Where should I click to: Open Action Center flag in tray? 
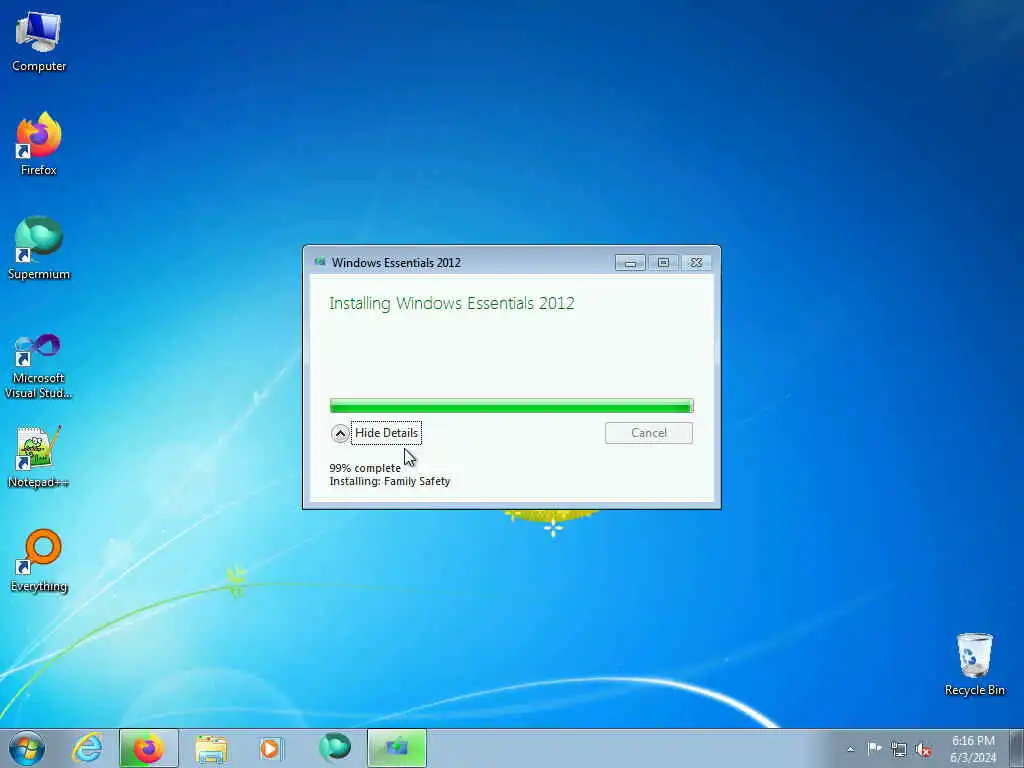pyautogui.click(x=874, y=749)
